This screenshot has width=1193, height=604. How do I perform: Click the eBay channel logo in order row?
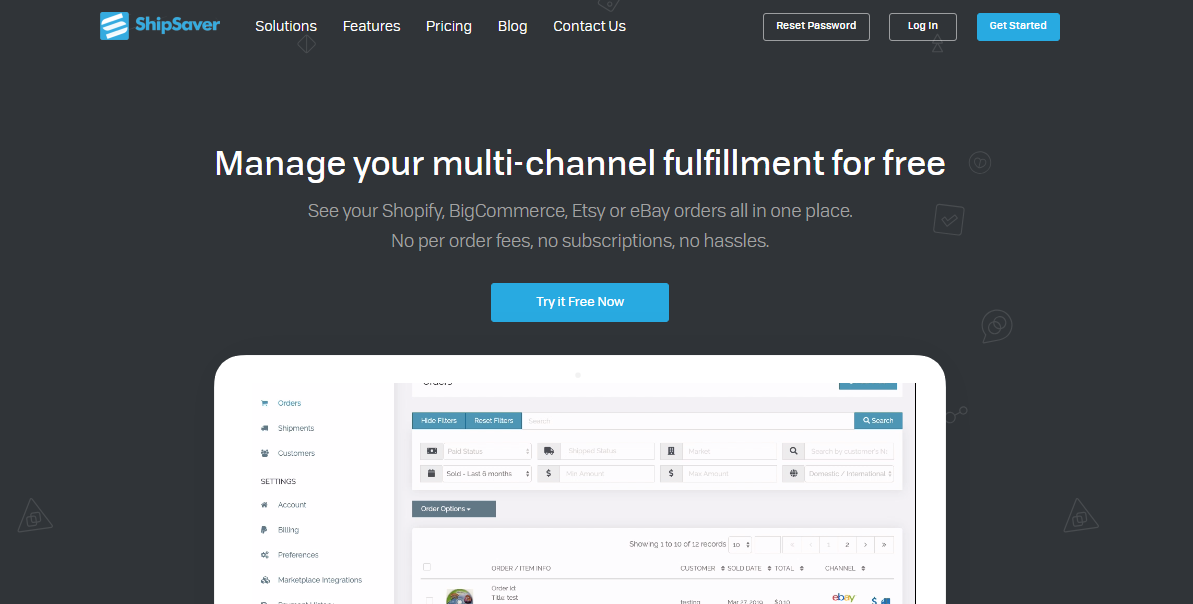click(844, 598)
